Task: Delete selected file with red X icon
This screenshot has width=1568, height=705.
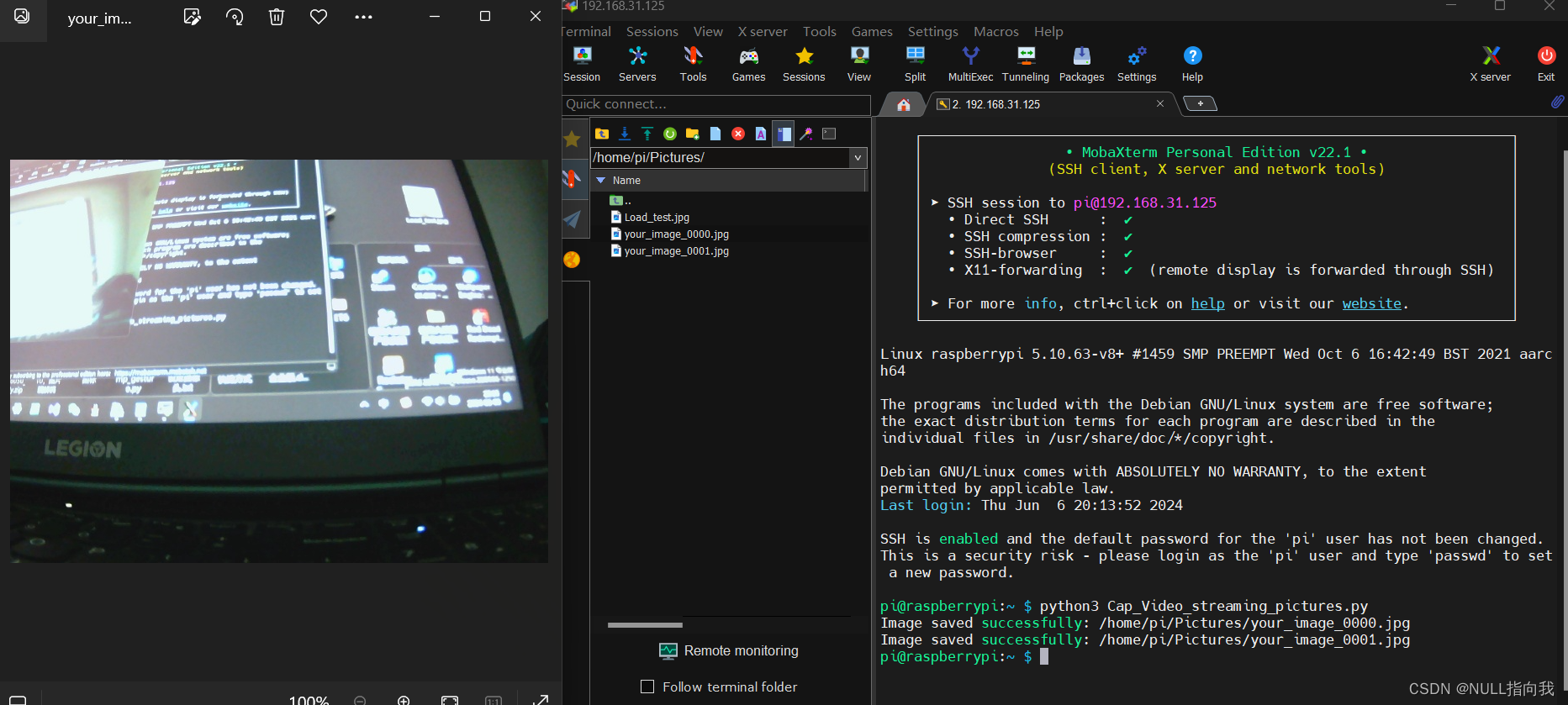Action: tap(738, 134)
